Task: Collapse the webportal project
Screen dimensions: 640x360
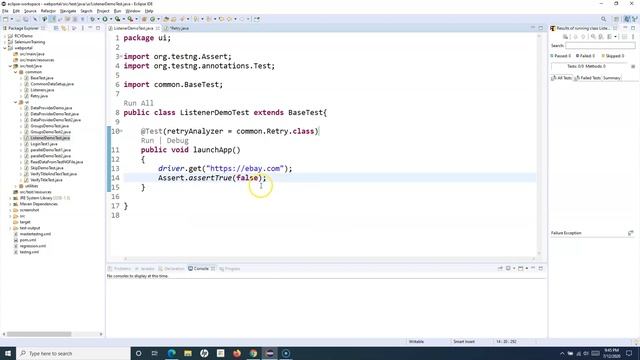Action: click(5, 48)
